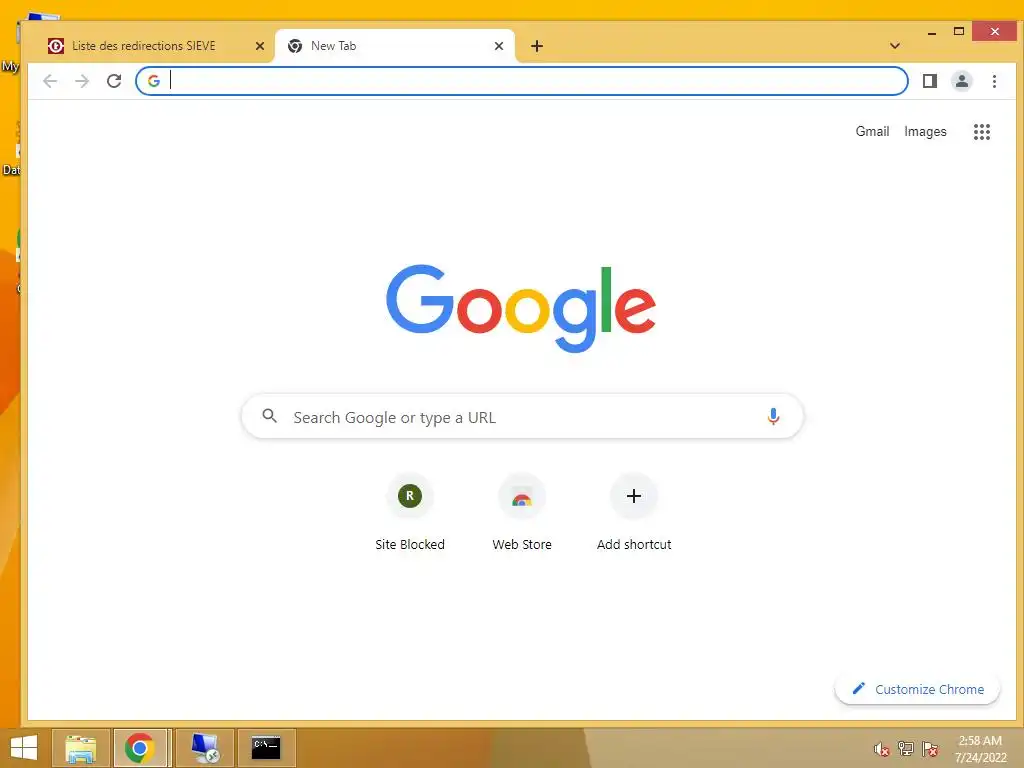Image resolution: width=1024 pixels, height=768 pixels.
Task: Add a new shortcut tile
Action: tap(633, 515)
